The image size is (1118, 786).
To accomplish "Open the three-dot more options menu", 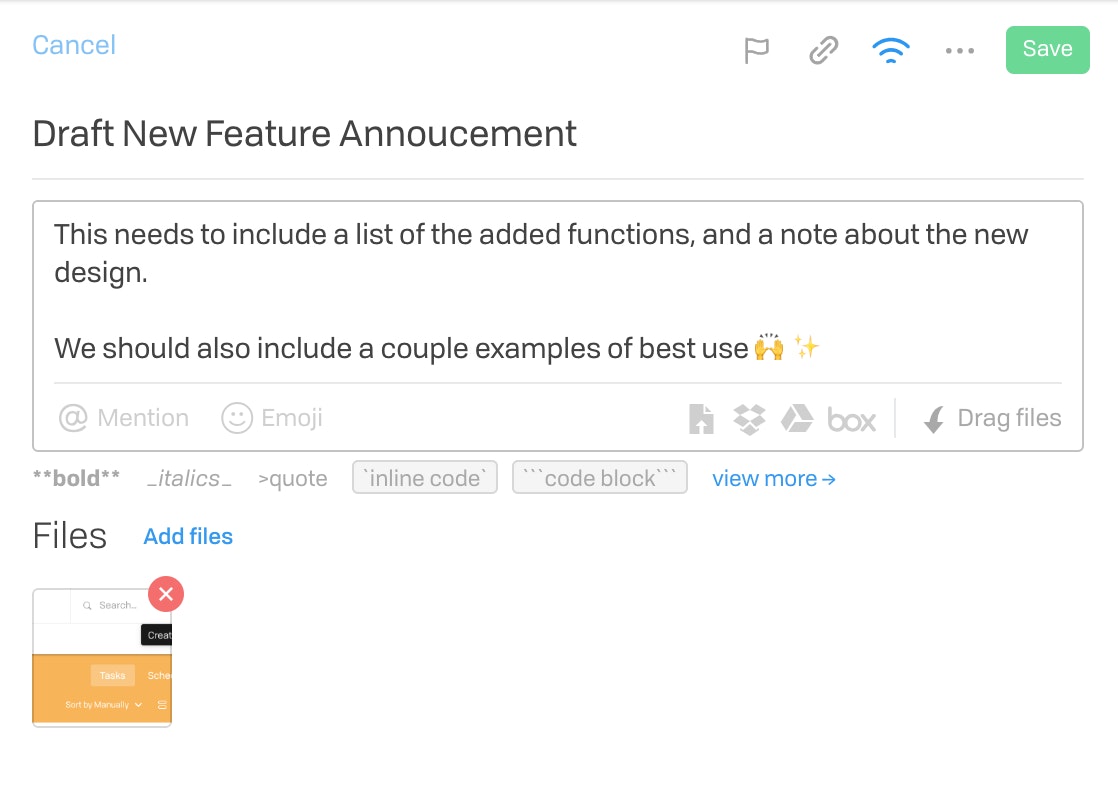I will tap(959, 50).
